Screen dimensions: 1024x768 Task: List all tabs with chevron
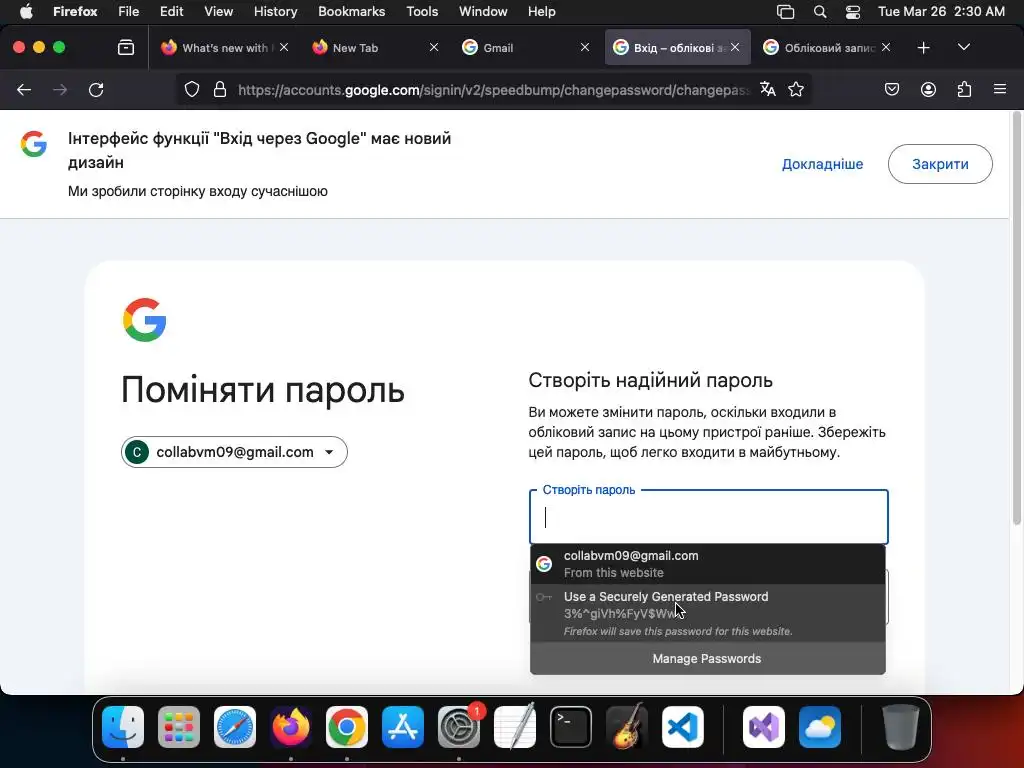pos(964,48)
